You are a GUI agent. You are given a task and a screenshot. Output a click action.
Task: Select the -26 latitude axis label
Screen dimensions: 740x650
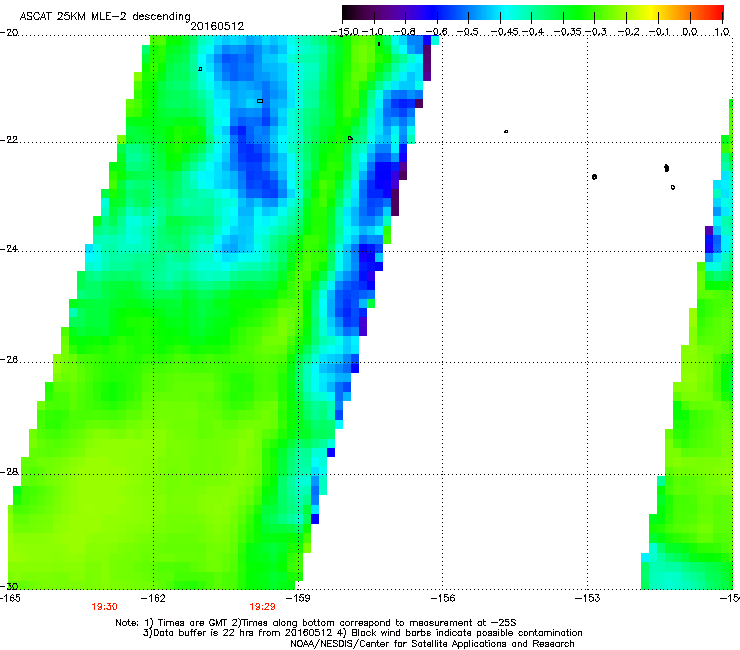point(9,360)
